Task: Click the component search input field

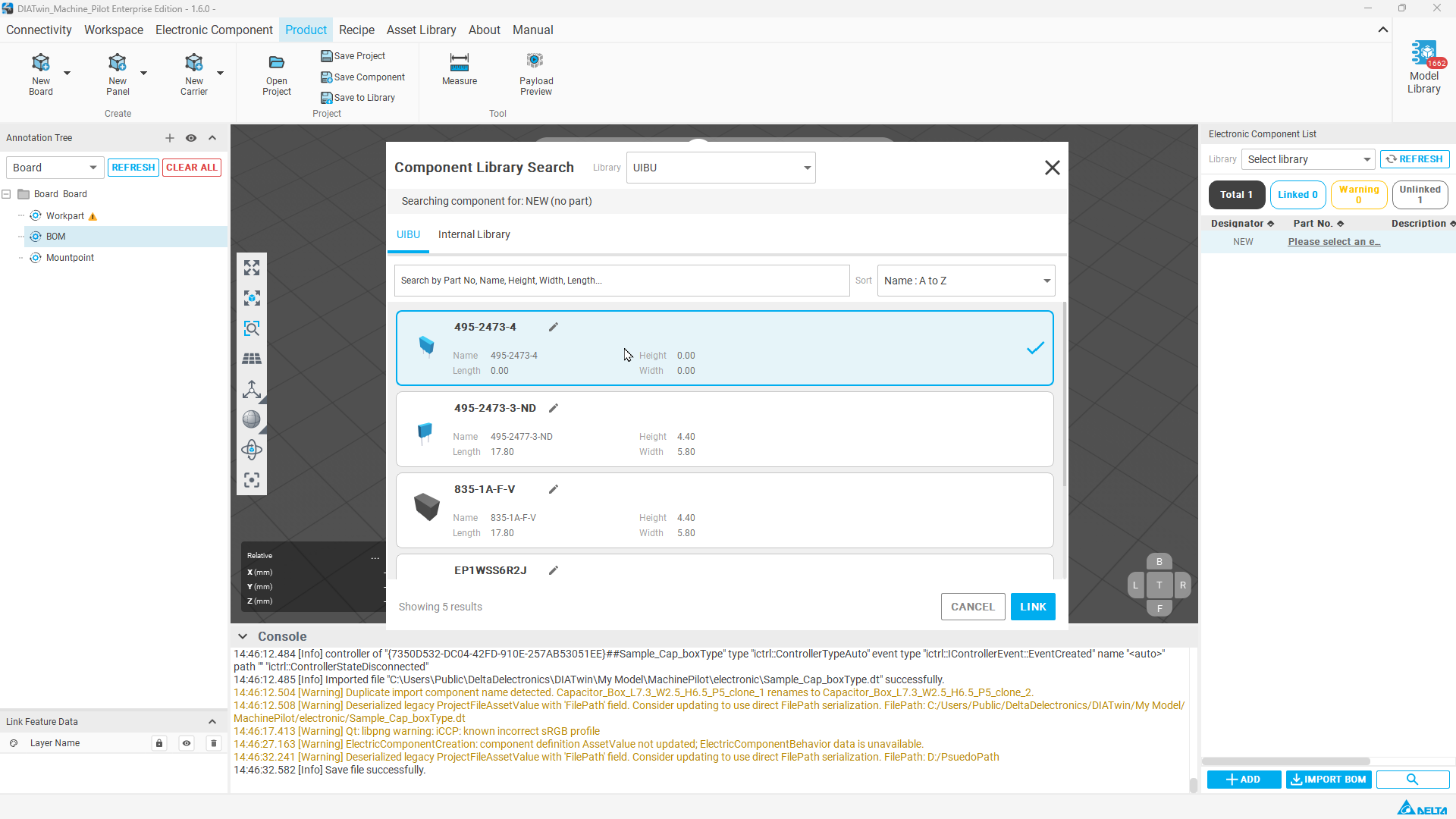Action: pos(622,281)
